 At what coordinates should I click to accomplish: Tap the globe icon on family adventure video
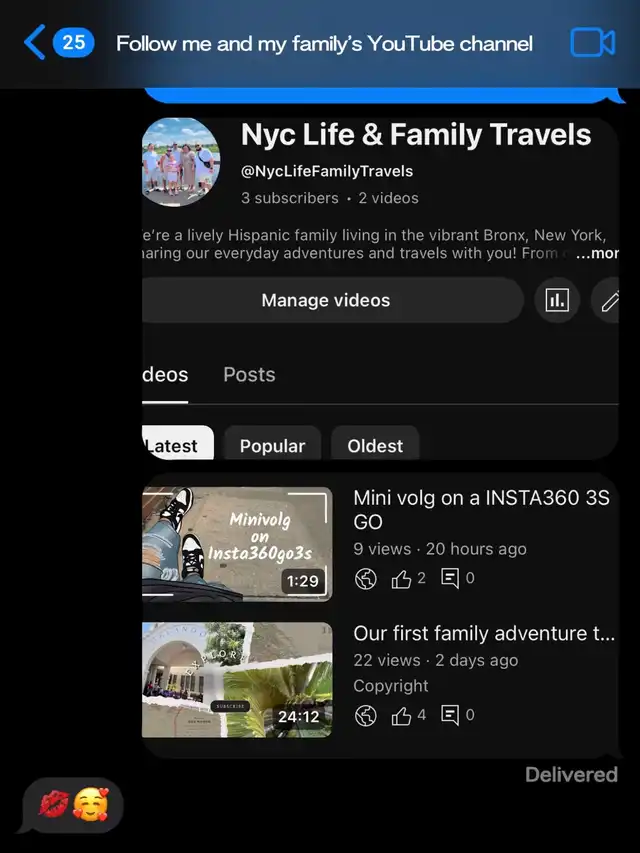(x=366, y=715)
